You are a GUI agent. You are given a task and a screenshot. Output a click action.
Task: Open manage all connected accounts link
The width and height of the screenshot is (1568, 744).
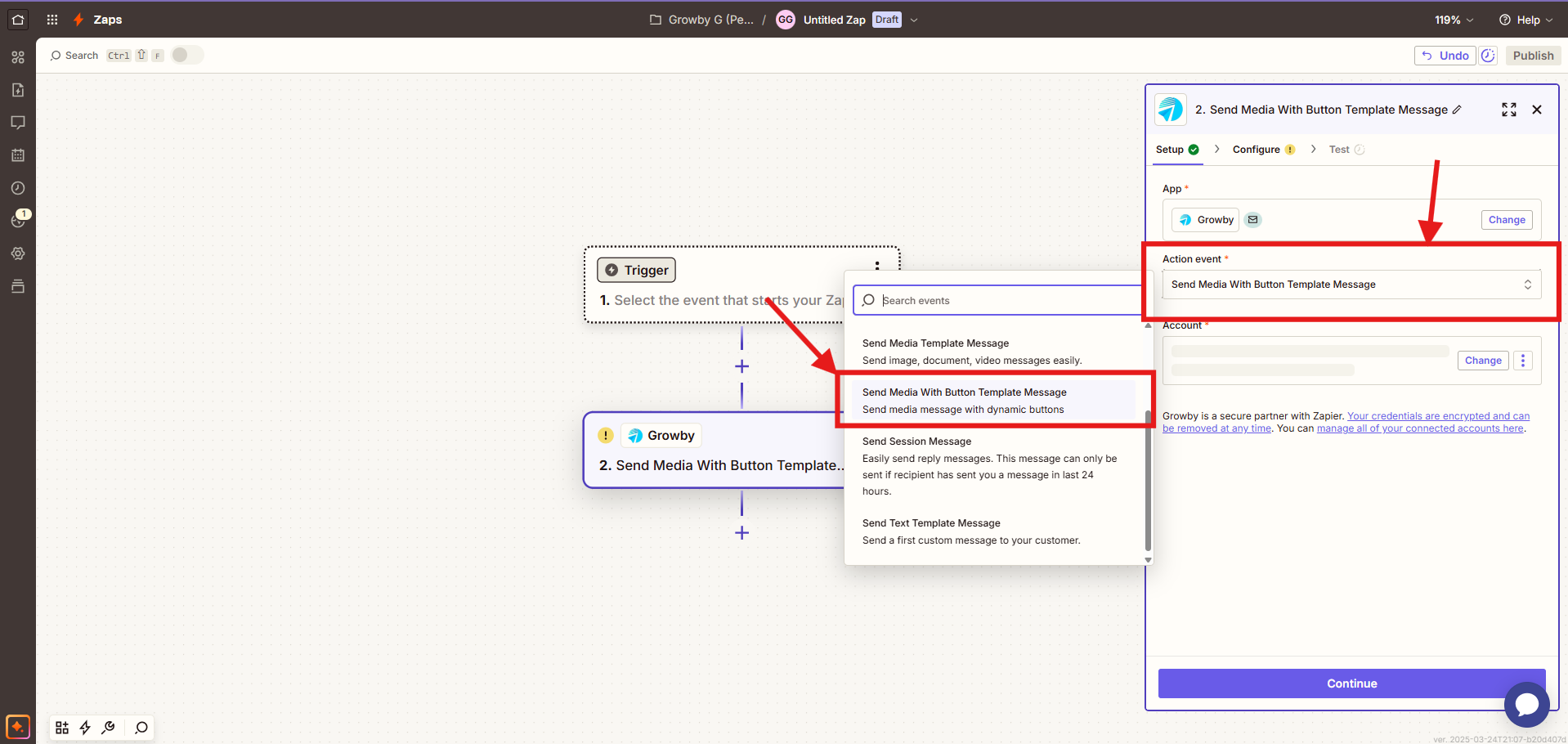[1420, 428]
